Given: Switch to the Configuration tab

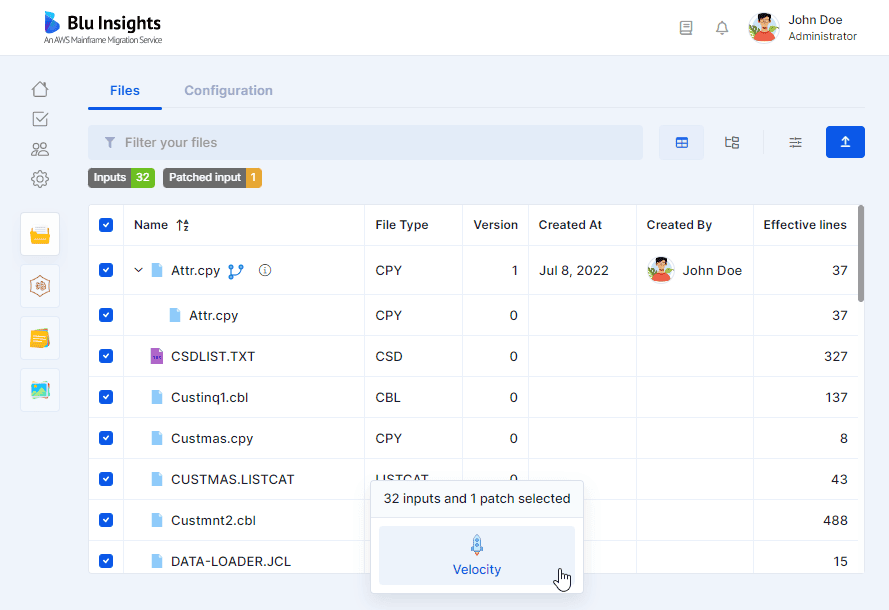Looking at the screenshot, I should (x=228, y=91).
